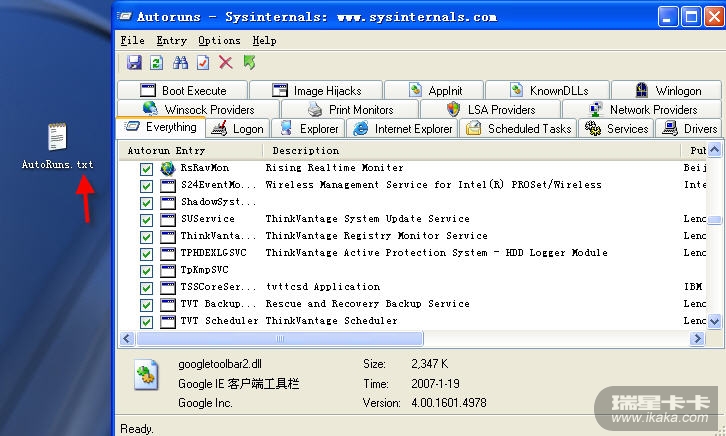This screenshot has width=726, height=436.
Task: Open the Help menu
Action: pos(264,41)
